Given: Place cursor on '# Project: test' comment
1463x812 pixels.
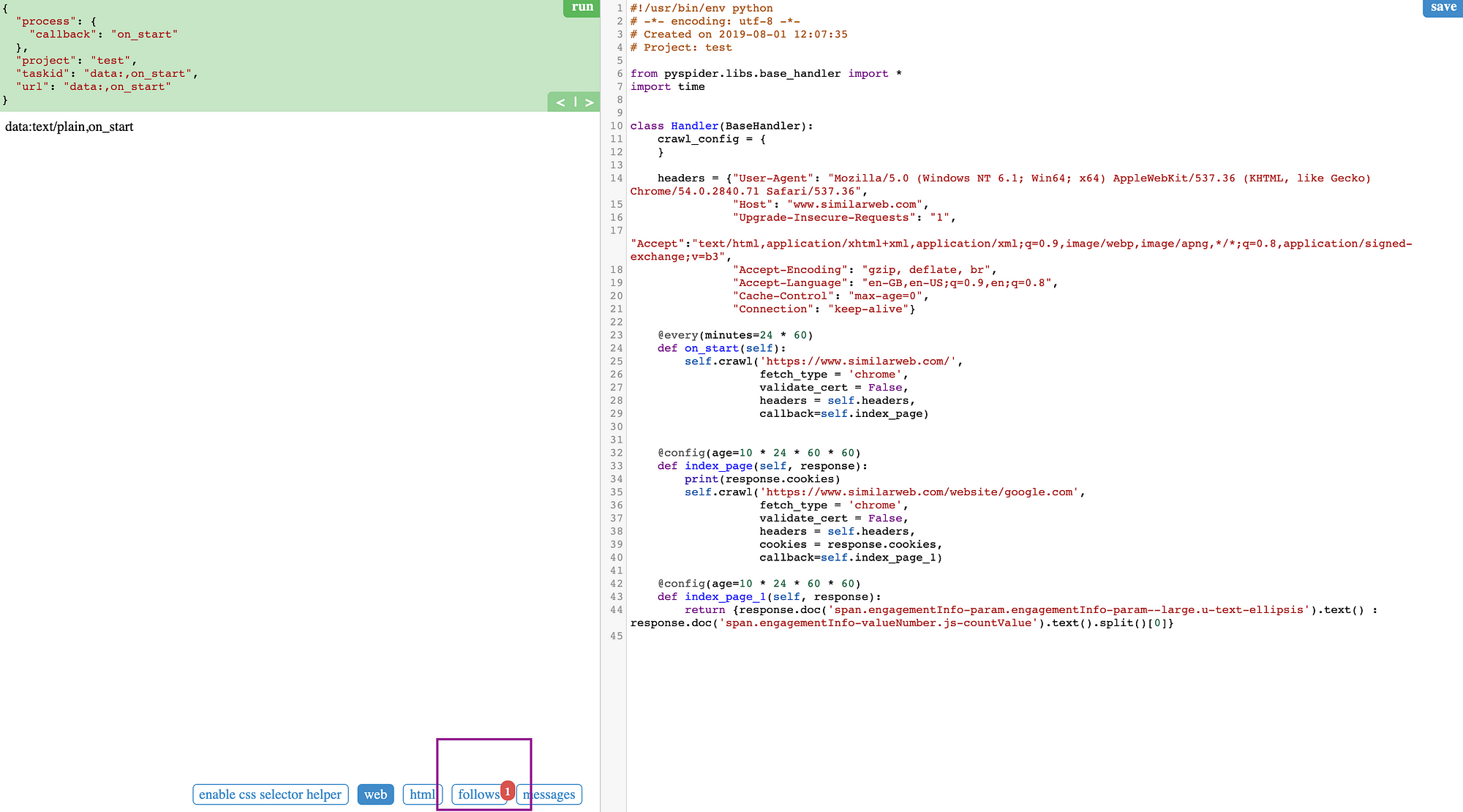Looking at the screenshot, I should (x=681, y=48).
